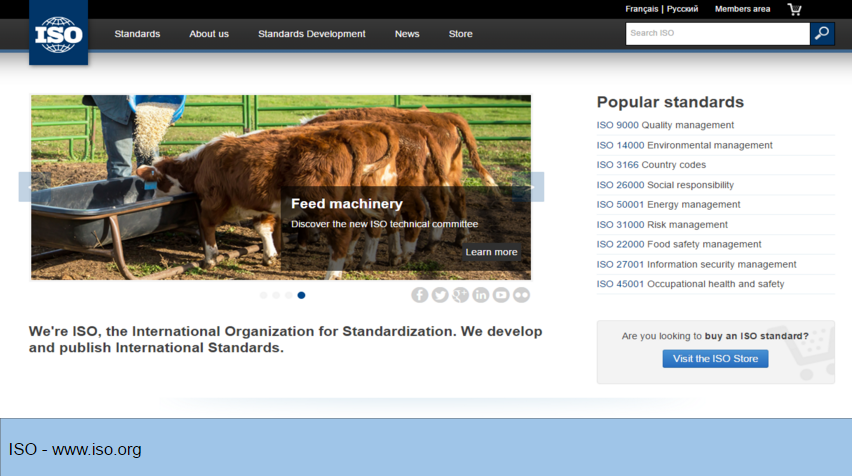
Task: Open the shopping cart icon
Action: coord(794,9)
